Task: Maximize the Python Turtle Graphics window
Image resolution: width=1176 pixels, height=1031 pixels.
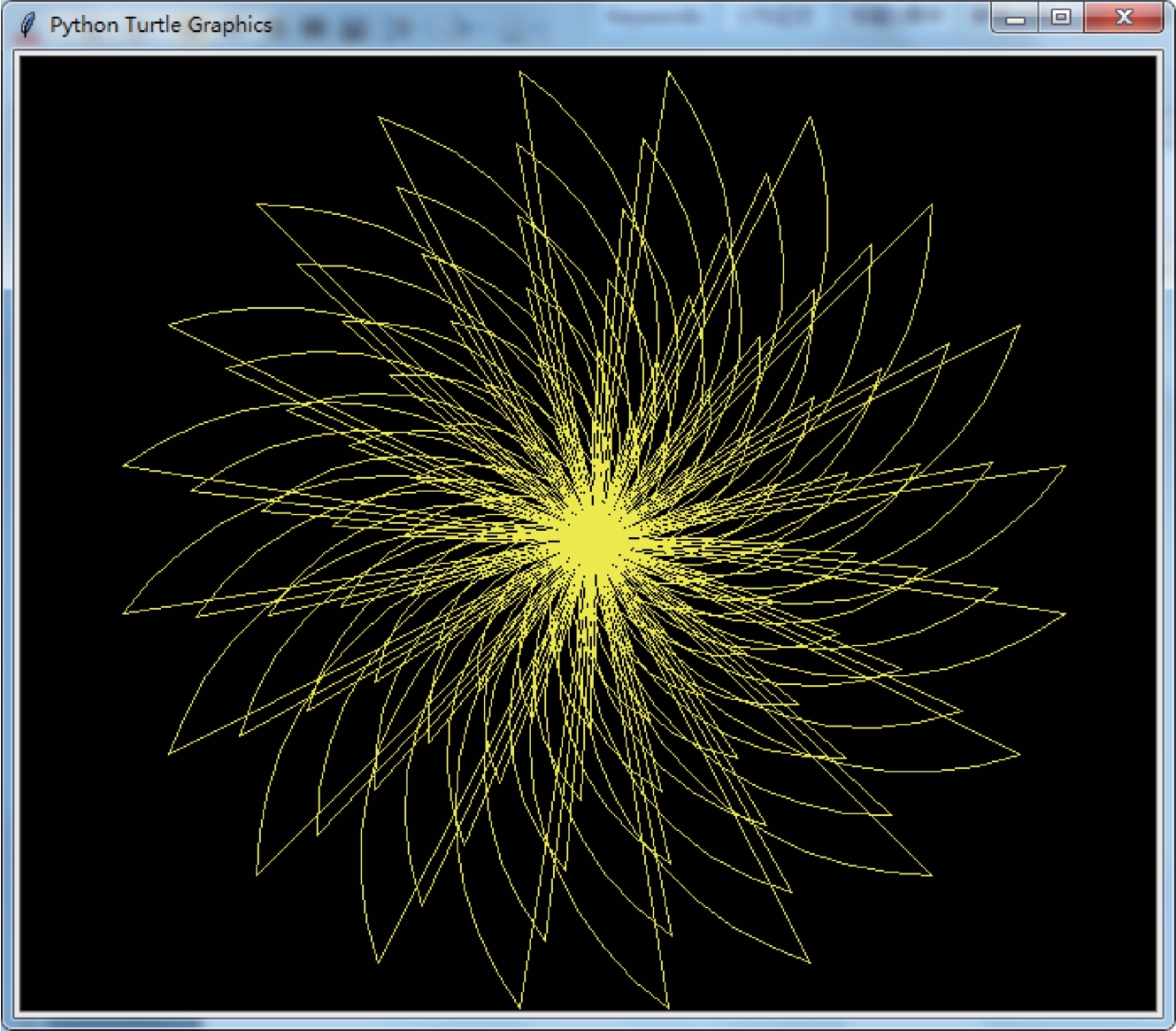Action: pos(1061,18)
